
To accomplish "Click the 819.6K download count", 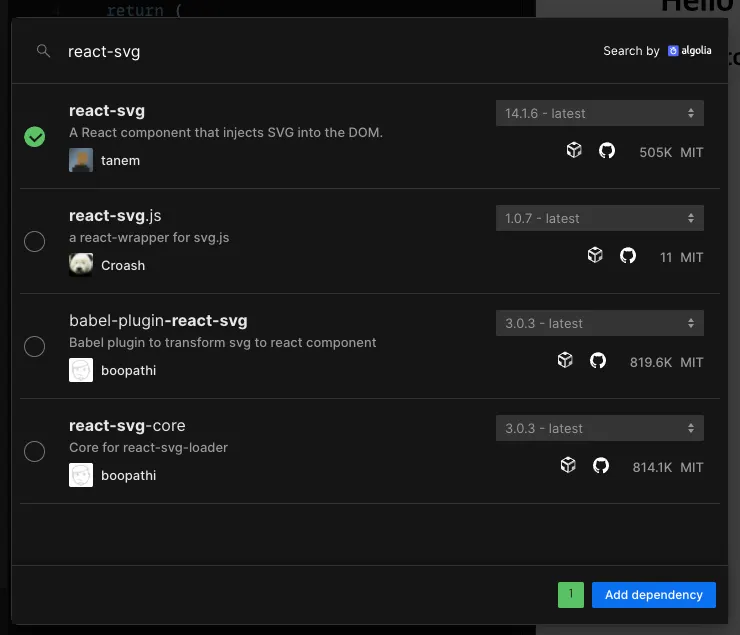I will click(651, 362).
